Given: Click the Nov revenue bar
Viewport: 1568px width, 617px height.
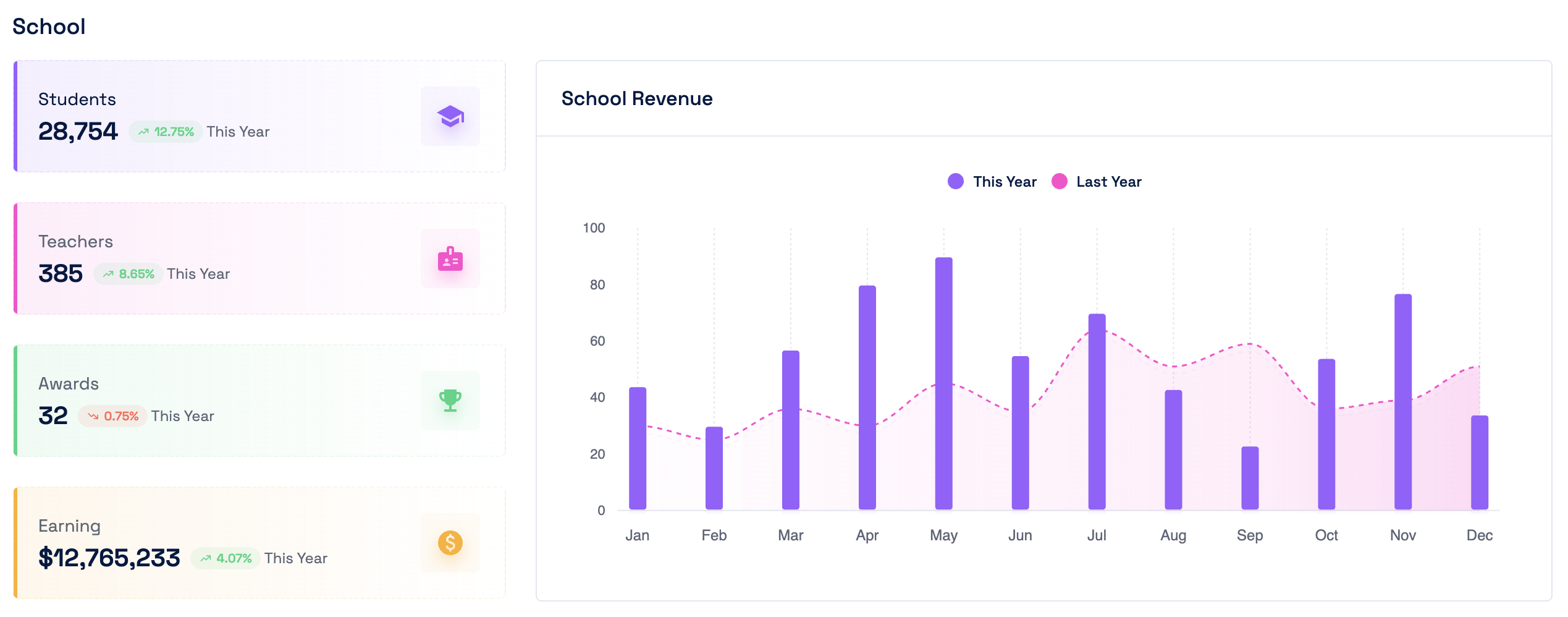Looking at the screenshot, I should (x=1402, y=402).
